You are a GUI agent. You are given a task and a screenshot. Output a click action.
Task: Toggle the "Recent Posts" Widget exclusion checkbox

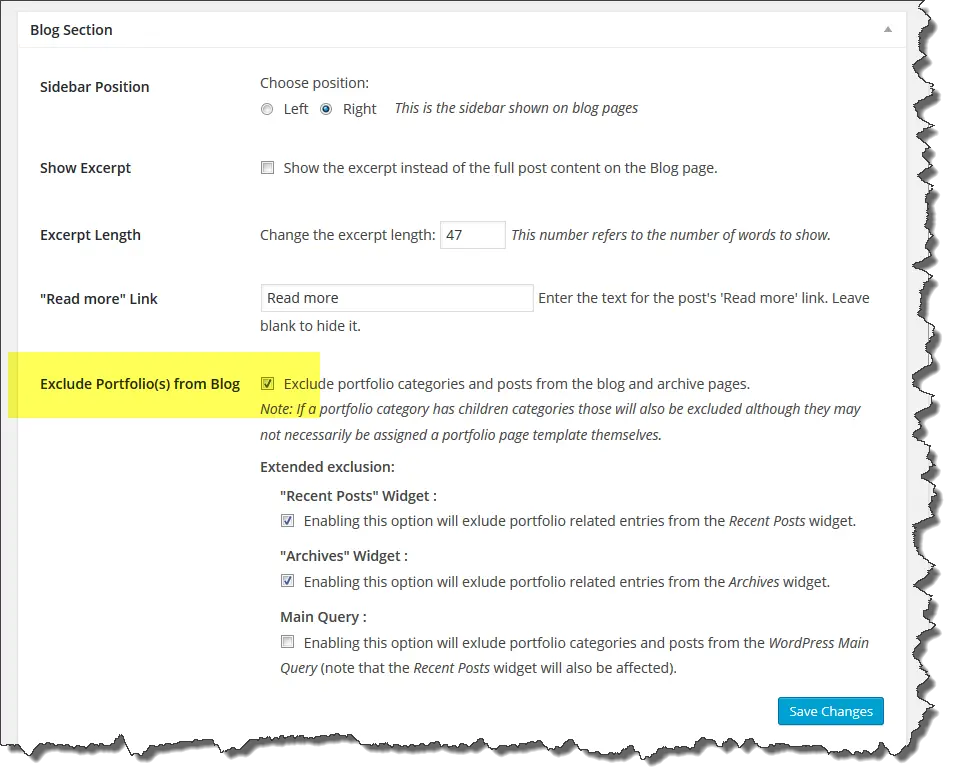(288, 521)
